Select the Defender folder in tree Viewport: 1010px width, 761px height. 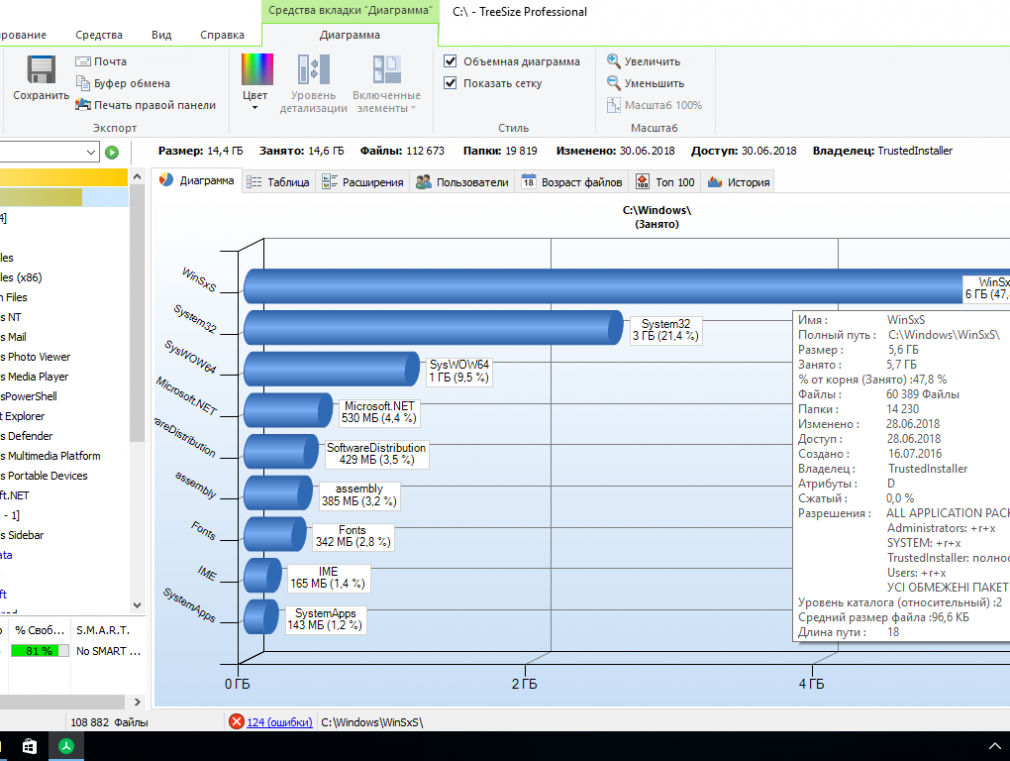tap(26, 436)
